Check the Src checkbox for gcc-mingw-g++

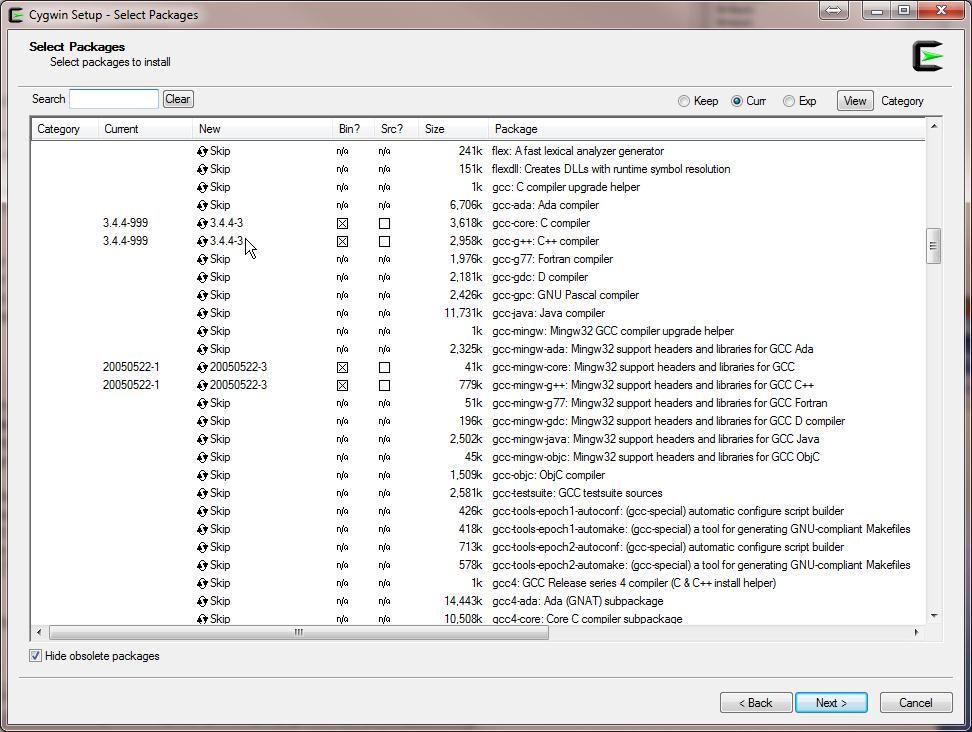[384, 385]
